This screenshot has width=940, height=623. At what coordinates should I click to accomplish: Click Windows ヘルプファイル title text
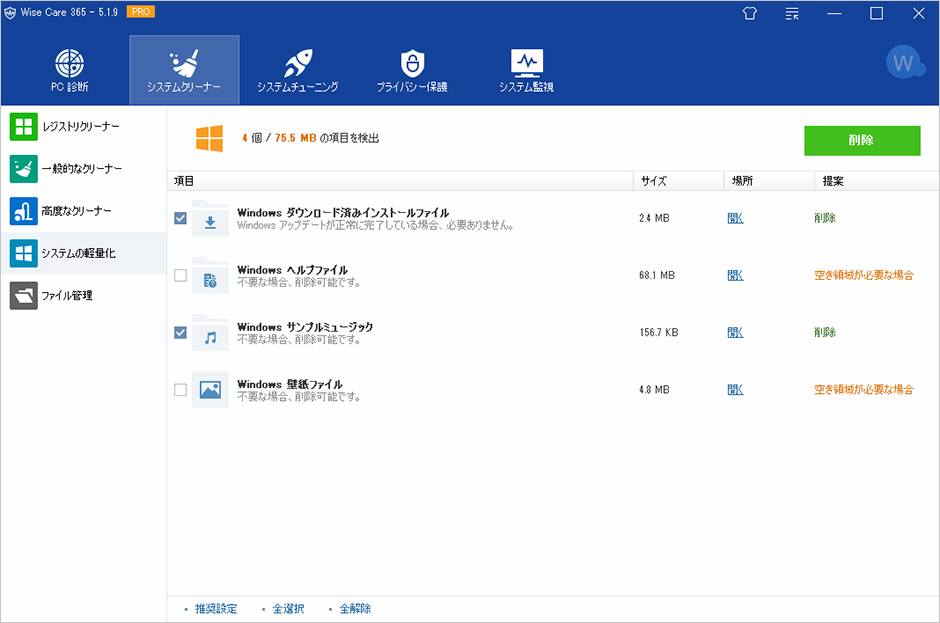click(293, 270)
